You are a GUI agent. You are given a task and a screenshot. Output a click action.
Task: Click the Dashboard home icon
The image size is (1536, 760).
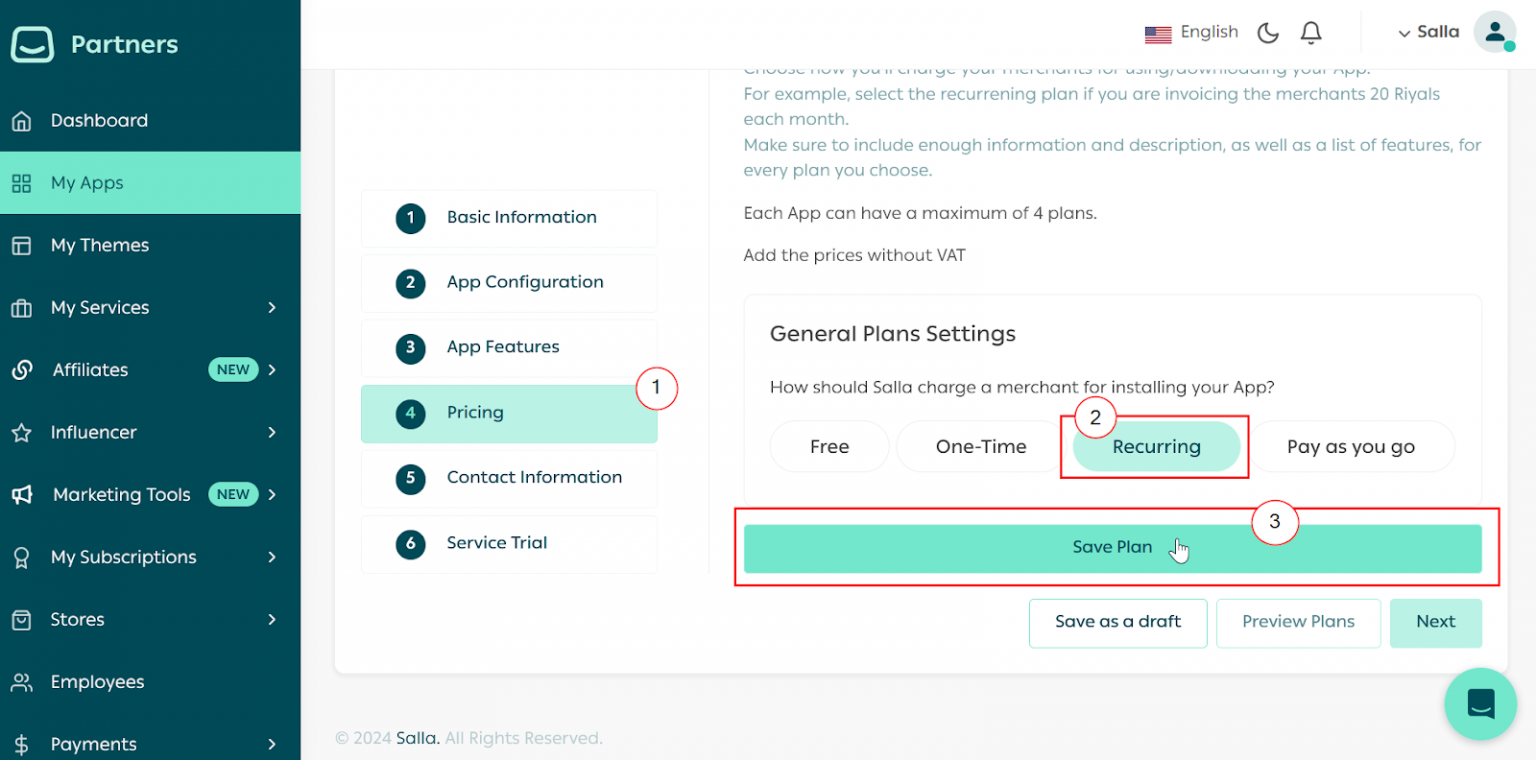tap(21, 121)
